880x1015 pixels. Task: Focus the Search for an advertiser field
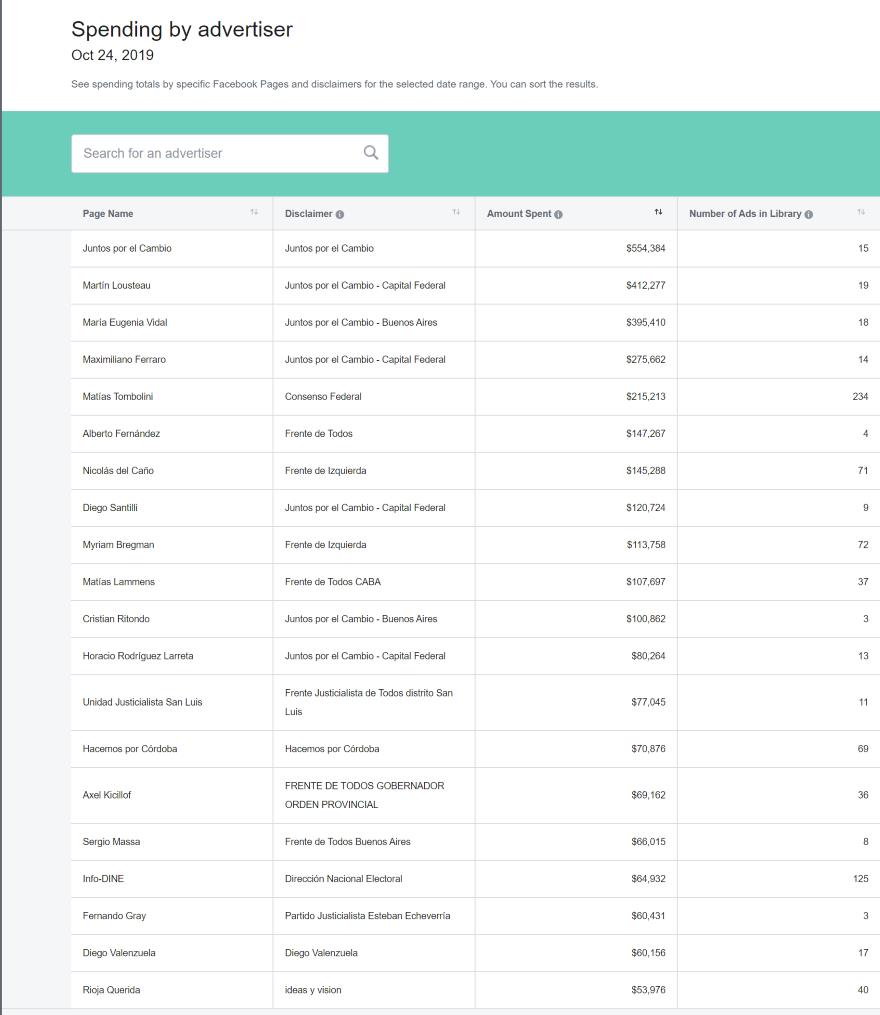pyautogui.click(x=230, y=153)
